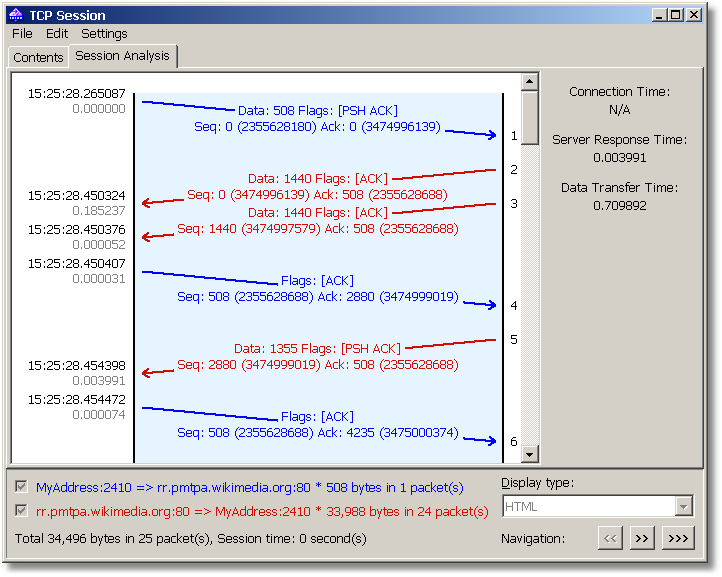Jump to last packet with >>> button
The image size is (722, 577).
click(x=678, y=538)
